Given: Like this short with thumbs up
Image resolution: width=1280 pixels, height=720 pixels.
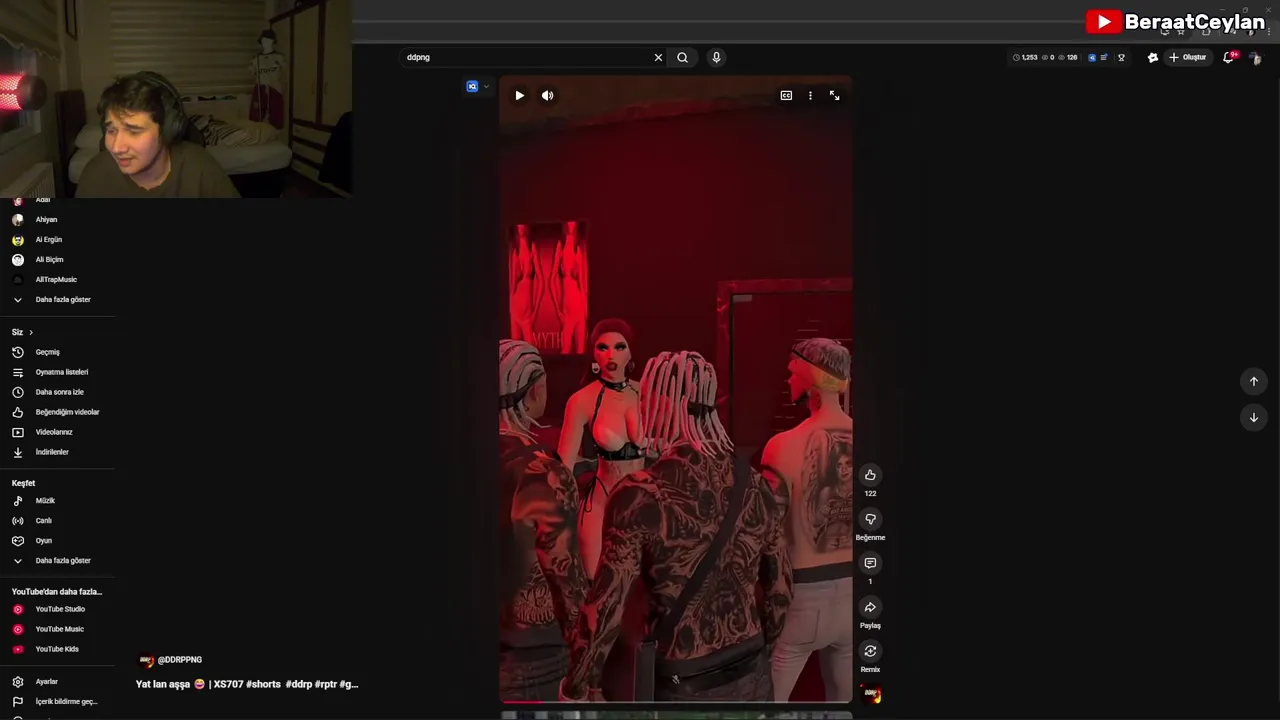Looking at the screenshot, I should (870, 475).
